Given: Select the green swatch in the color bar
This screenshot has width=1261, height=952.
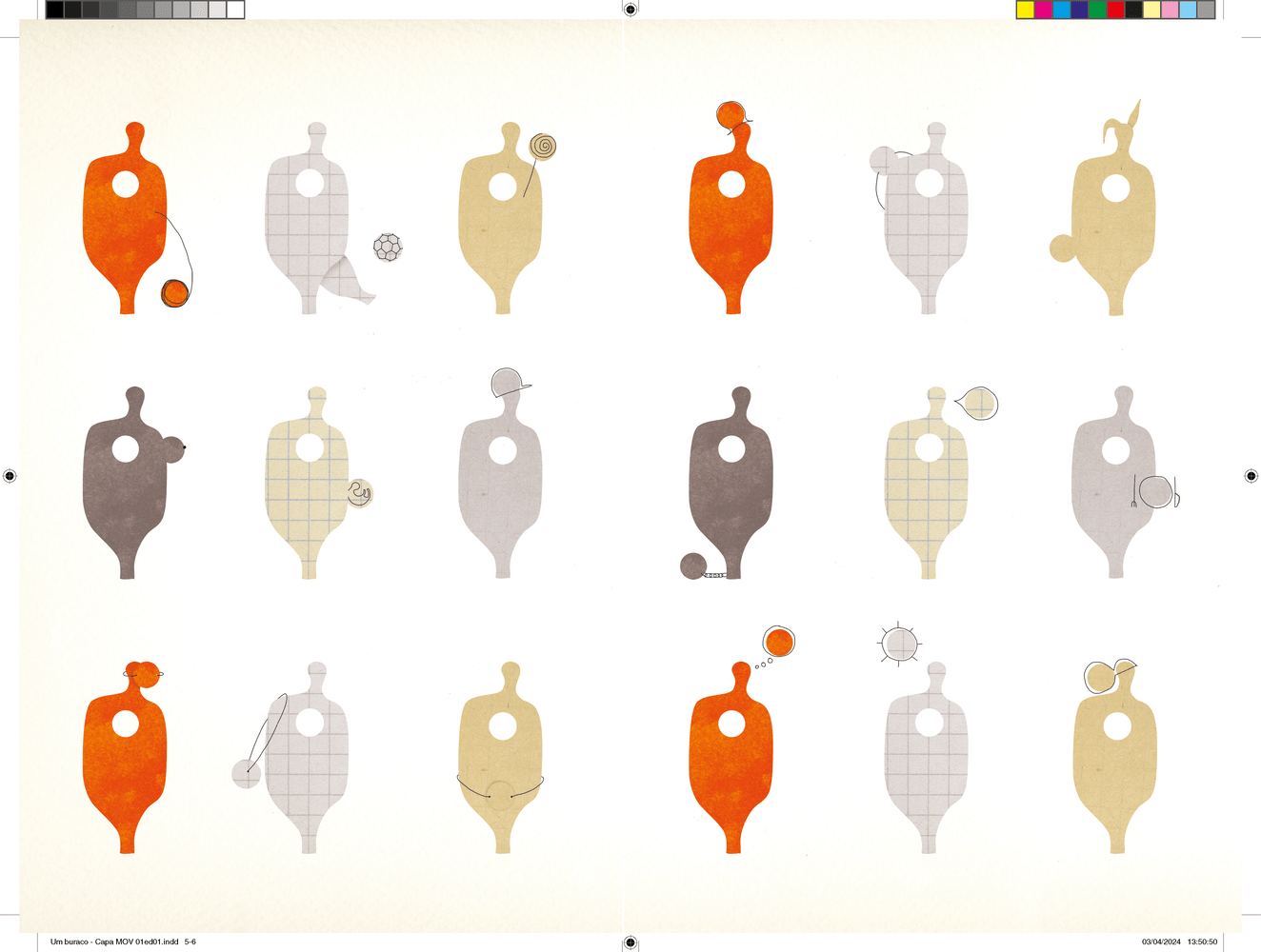Looking at the screenshot, I should (1098, 10).
